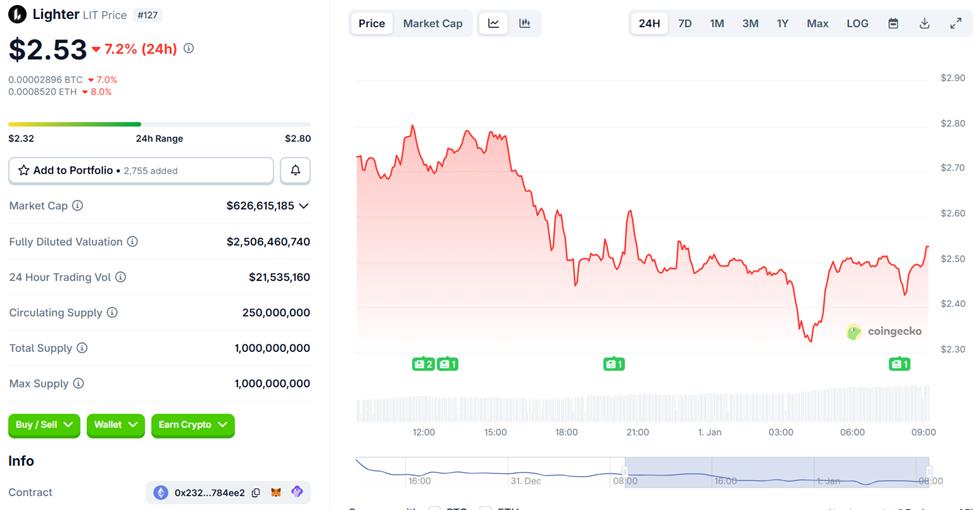Image resolution: width=975 pixels, height=510 pixels.
Task: Expand chart to fullscreen
Action: (x=955, y=23)
